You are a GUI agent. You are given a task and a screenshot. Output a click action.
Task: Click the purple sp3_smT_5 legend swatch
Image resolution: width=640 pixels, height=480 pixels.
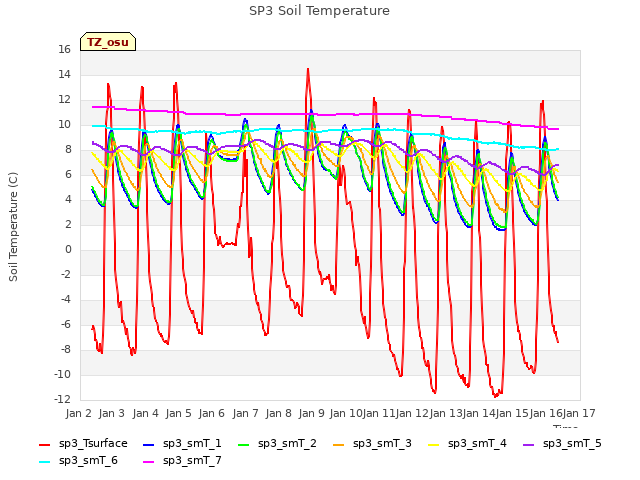point(529,445)
